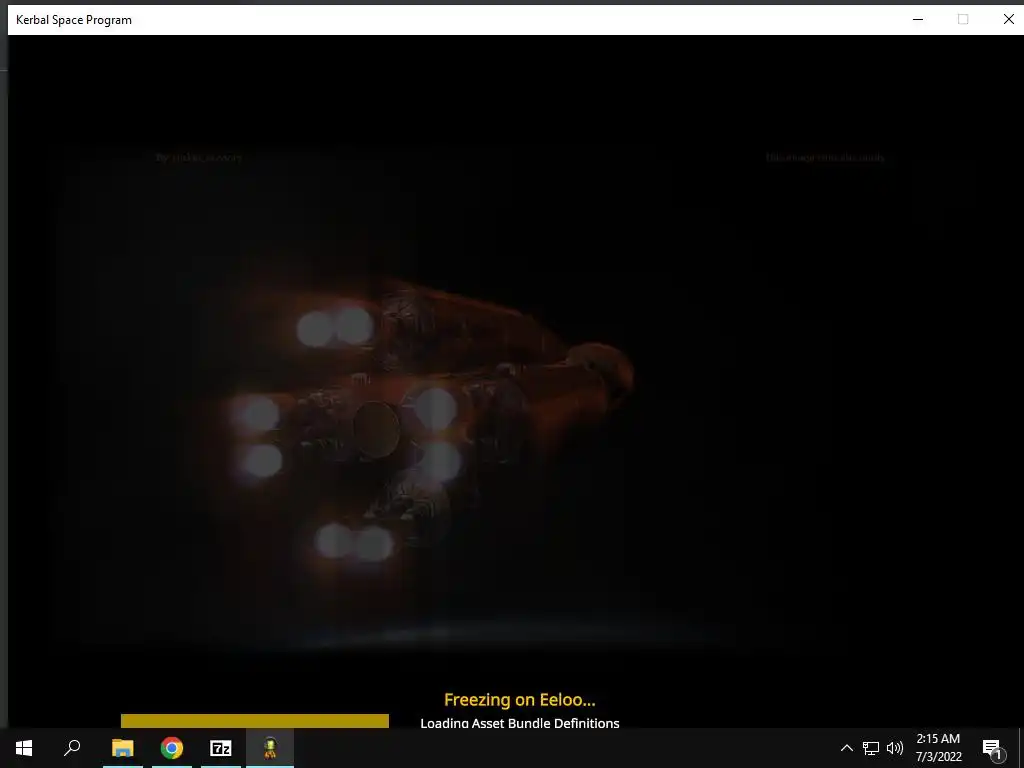Click 'Loading Asset Bundle Definitions' status text
Image resolution: width=1024 pixels, height=768 pixels.
(x=520, y=723)
